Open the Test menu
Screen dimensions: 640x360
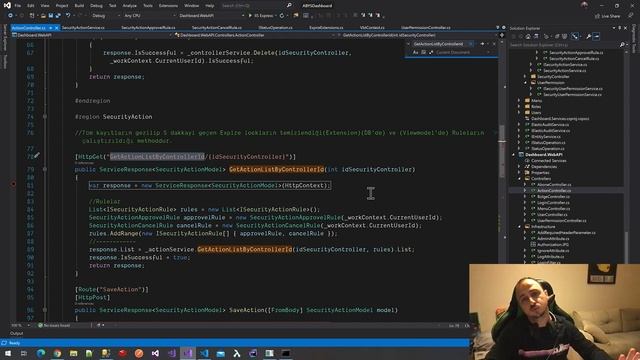pos(113,6)
